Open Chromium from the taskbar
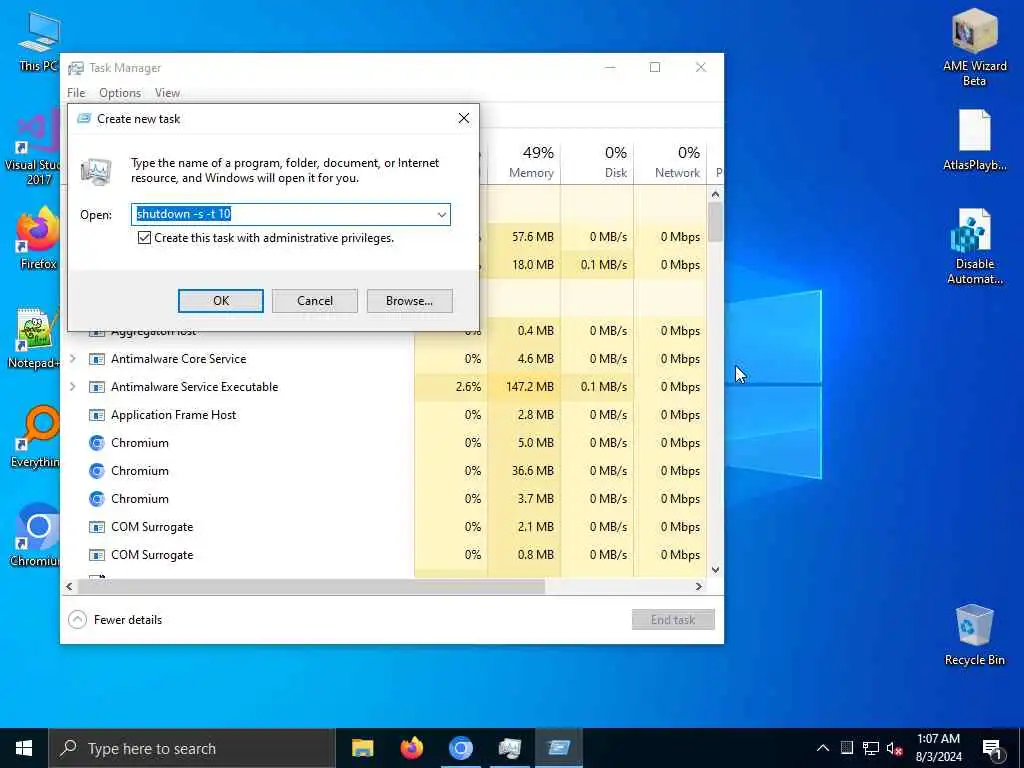The height and width of the screenshot is (768, 1024). [x=460, y=748]
